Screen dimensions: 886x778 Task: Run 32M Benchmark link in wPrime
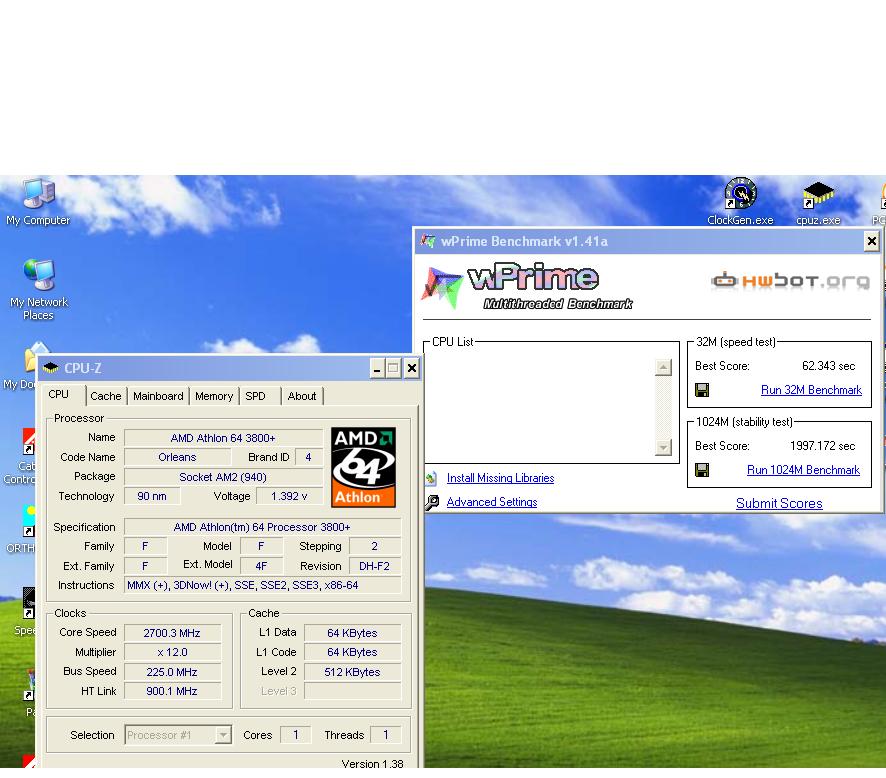[811, 390]
